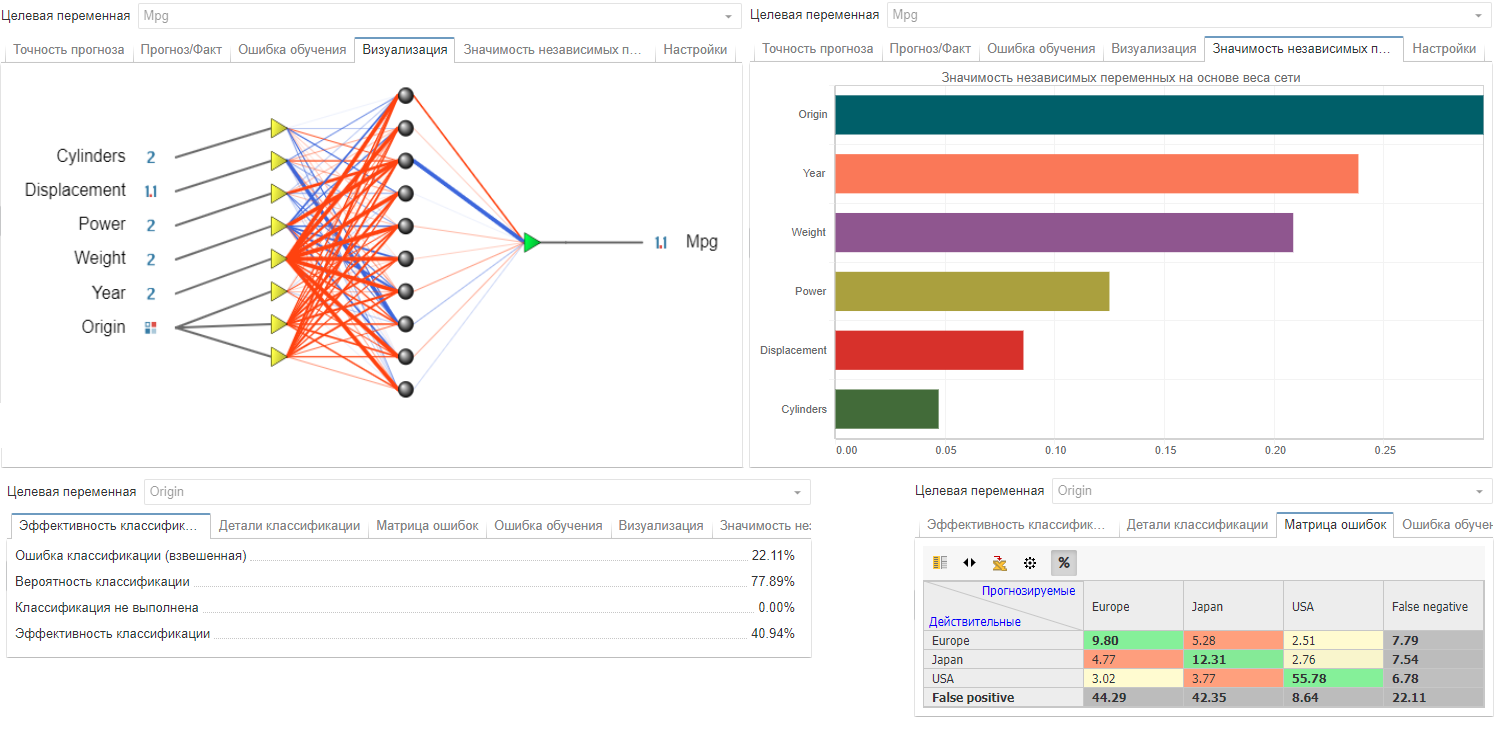This screenshot has height=730, width=1506.
Task: Click the Excel export icon in matrix toolbar
Action: [999, 563]
